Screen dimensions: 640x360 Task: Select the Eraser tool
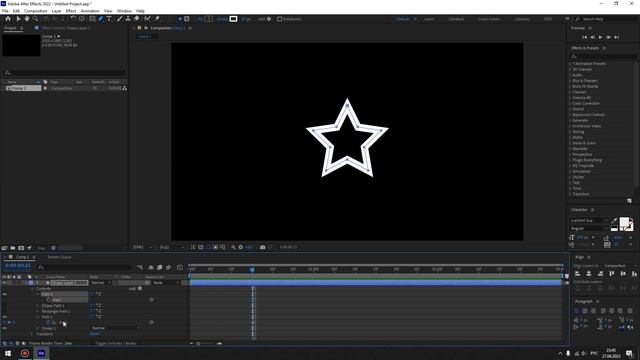pyautogui.click(x=136, y=19)
